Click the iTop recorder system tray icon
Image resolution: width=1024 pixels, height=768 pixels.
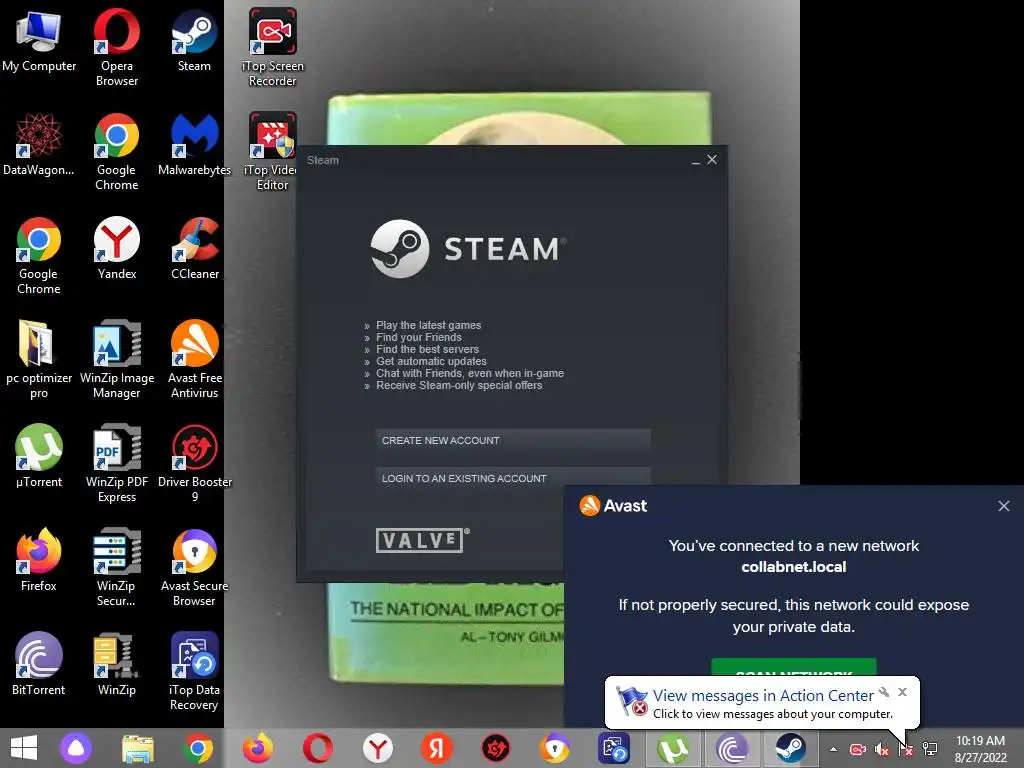[x=857, y=749]
